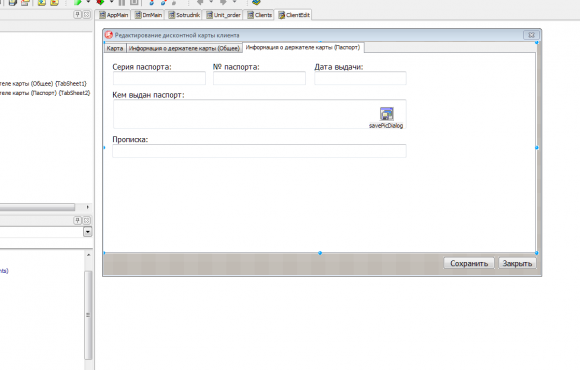Close the upper left docked panel
The height and width of the screenshot is (370, 580).
pos(87,14)
